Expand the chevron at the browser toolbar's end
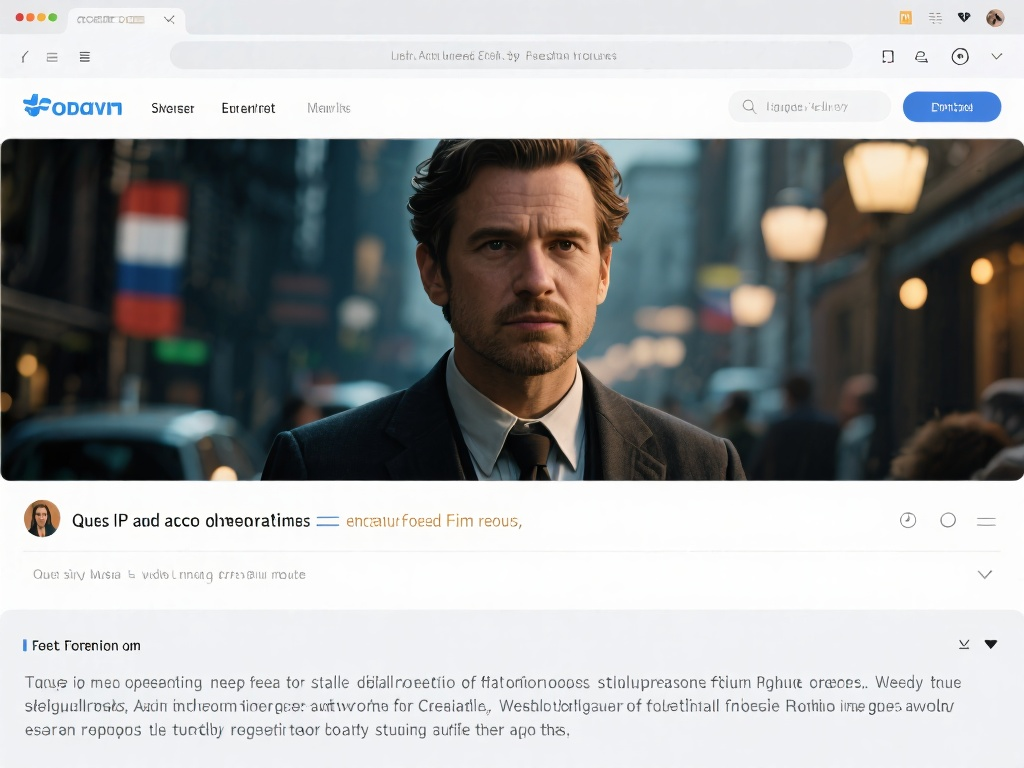 997,57
